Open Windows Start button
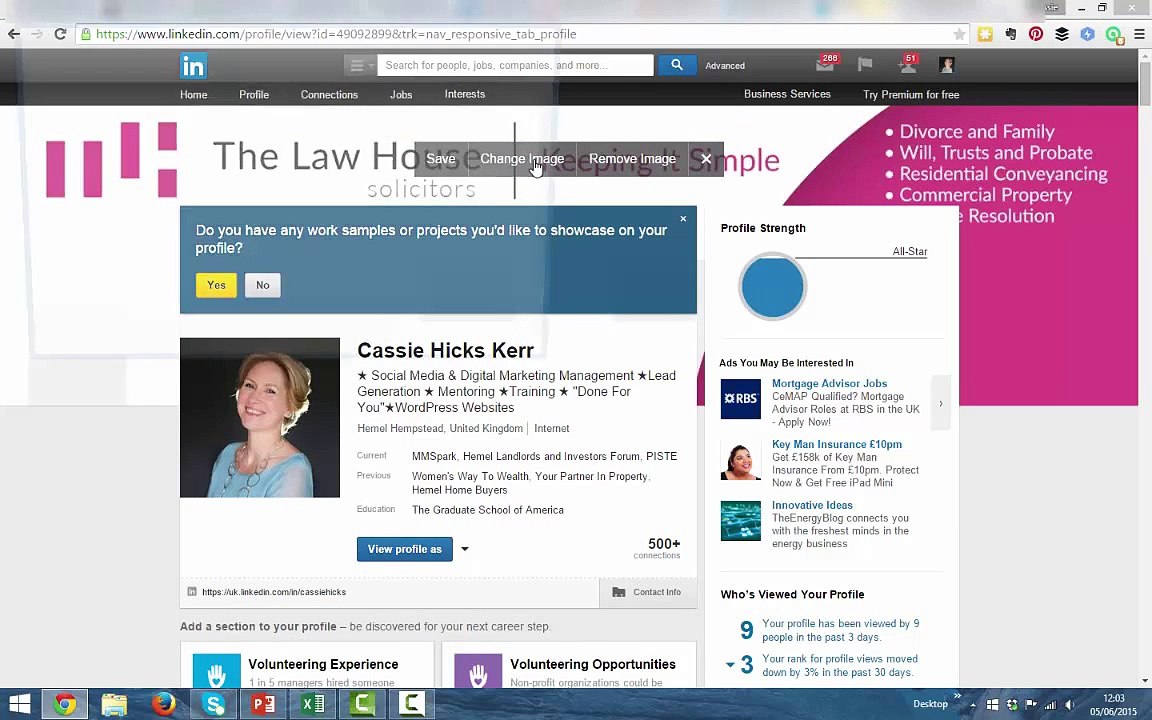 [19, 705]
